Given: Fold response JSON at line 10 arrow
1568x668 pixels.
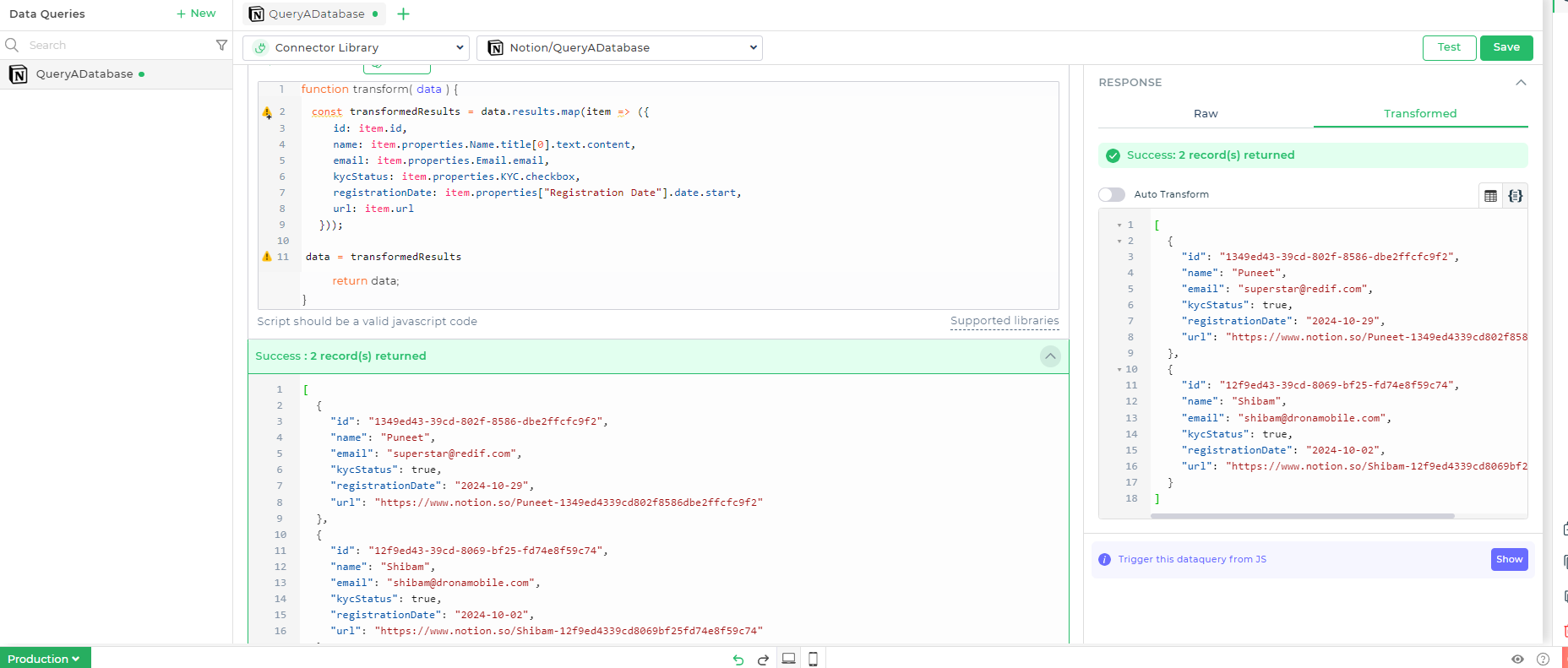Looking at the screenshot, I should 1119,370.
